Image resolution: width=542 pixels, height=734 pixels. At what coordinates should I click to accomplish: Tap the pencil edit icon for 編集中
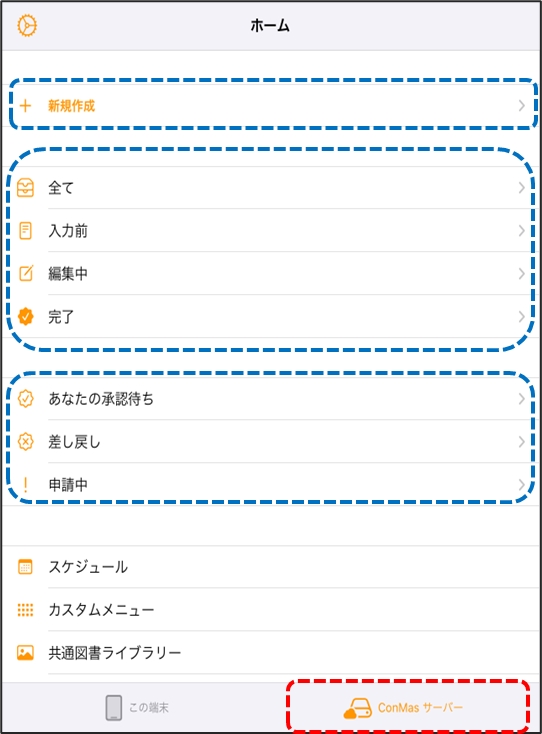26,273
